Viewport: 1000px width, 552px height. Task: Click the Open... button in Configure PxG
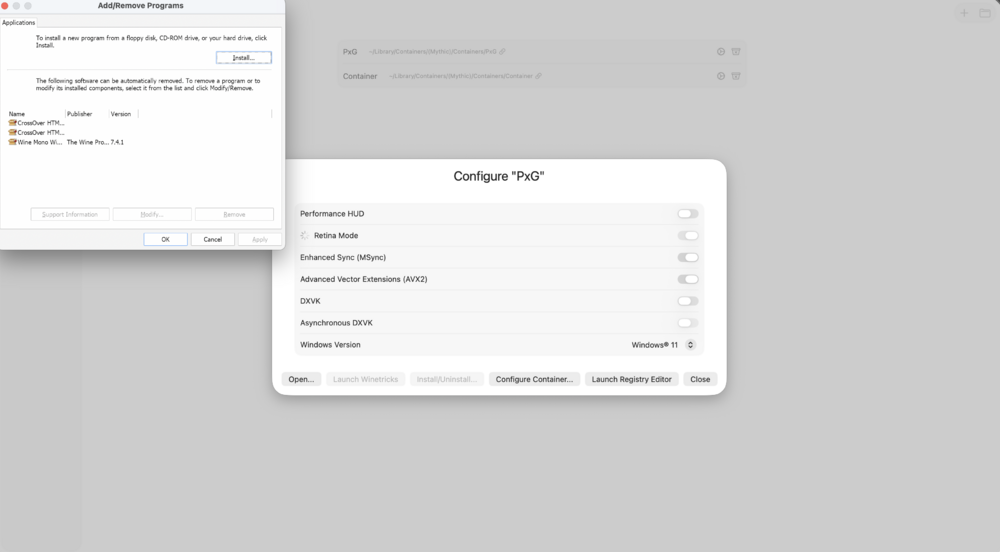click(x=301, y=379)
